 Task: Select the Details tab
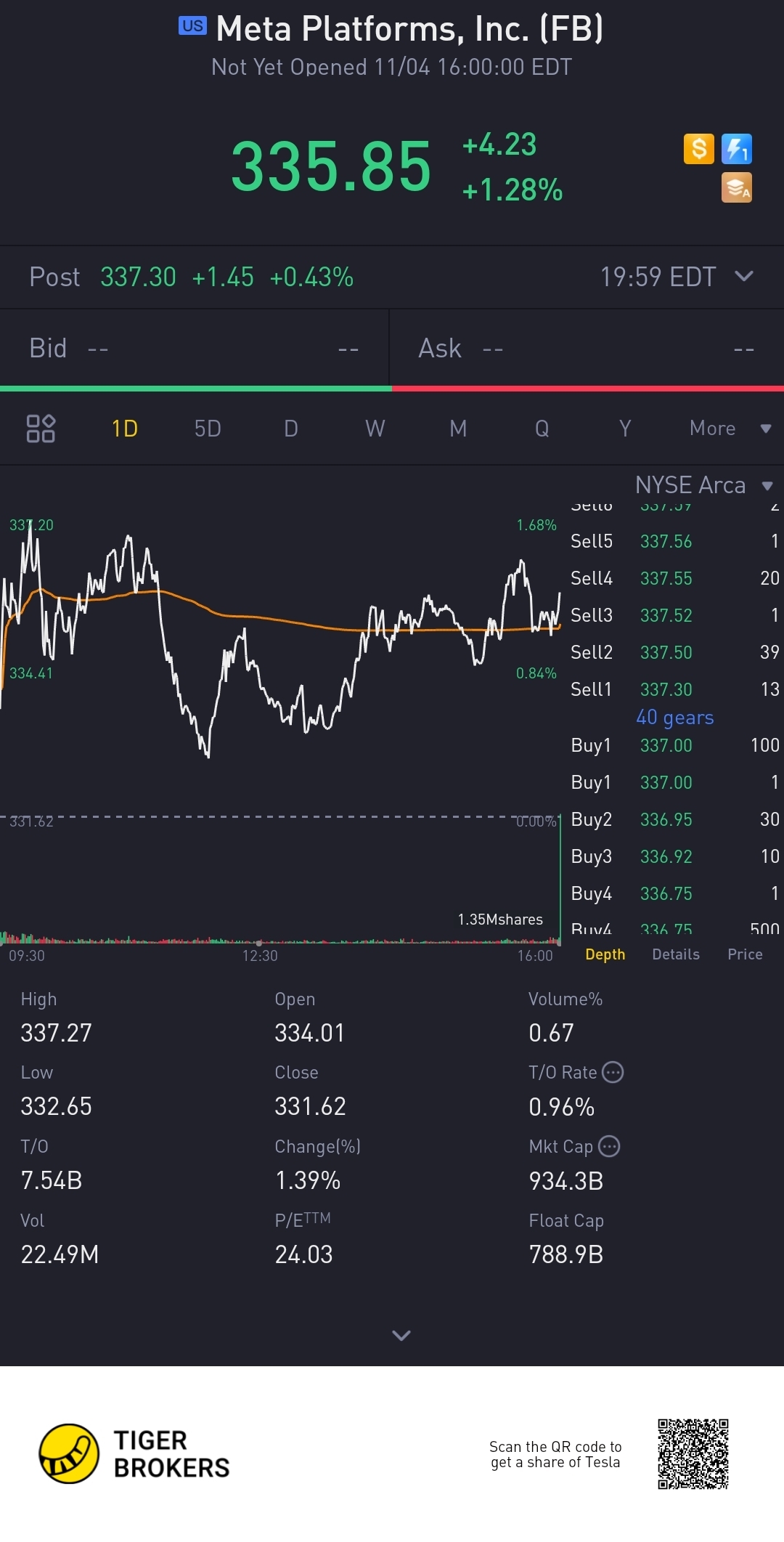point(676,954)
